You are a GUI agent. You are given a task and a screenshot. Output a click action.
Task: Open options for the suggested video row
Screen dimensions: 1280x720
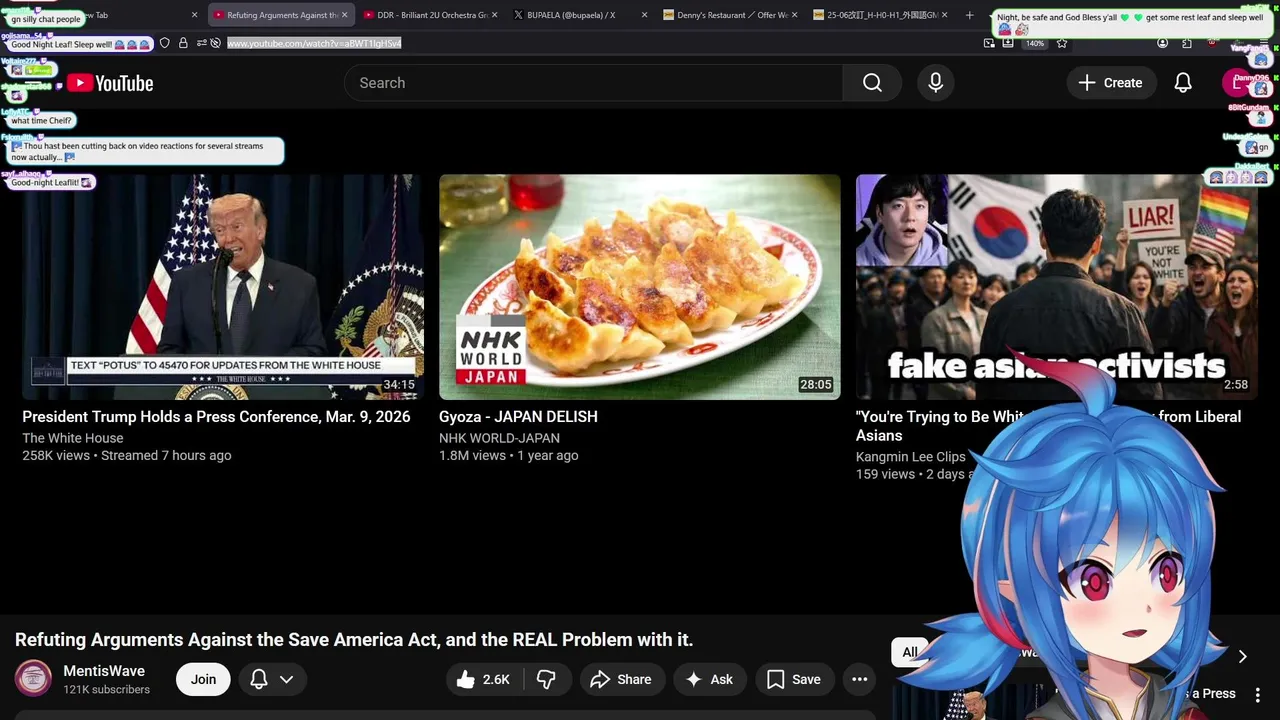tap(1258, 694)
